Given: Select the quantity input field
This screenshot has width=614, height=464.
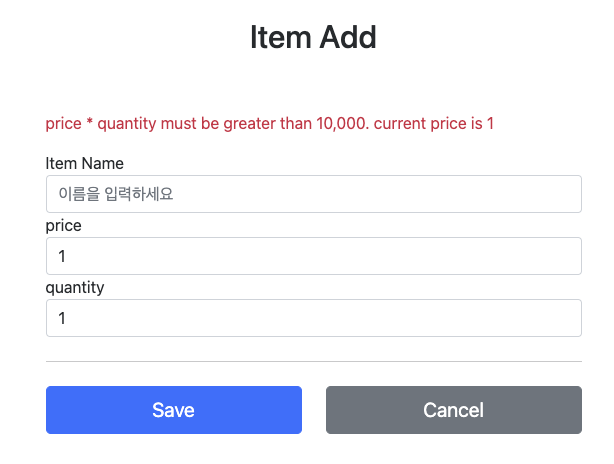Looking at the screenshot, I should (x=313, y=318).
